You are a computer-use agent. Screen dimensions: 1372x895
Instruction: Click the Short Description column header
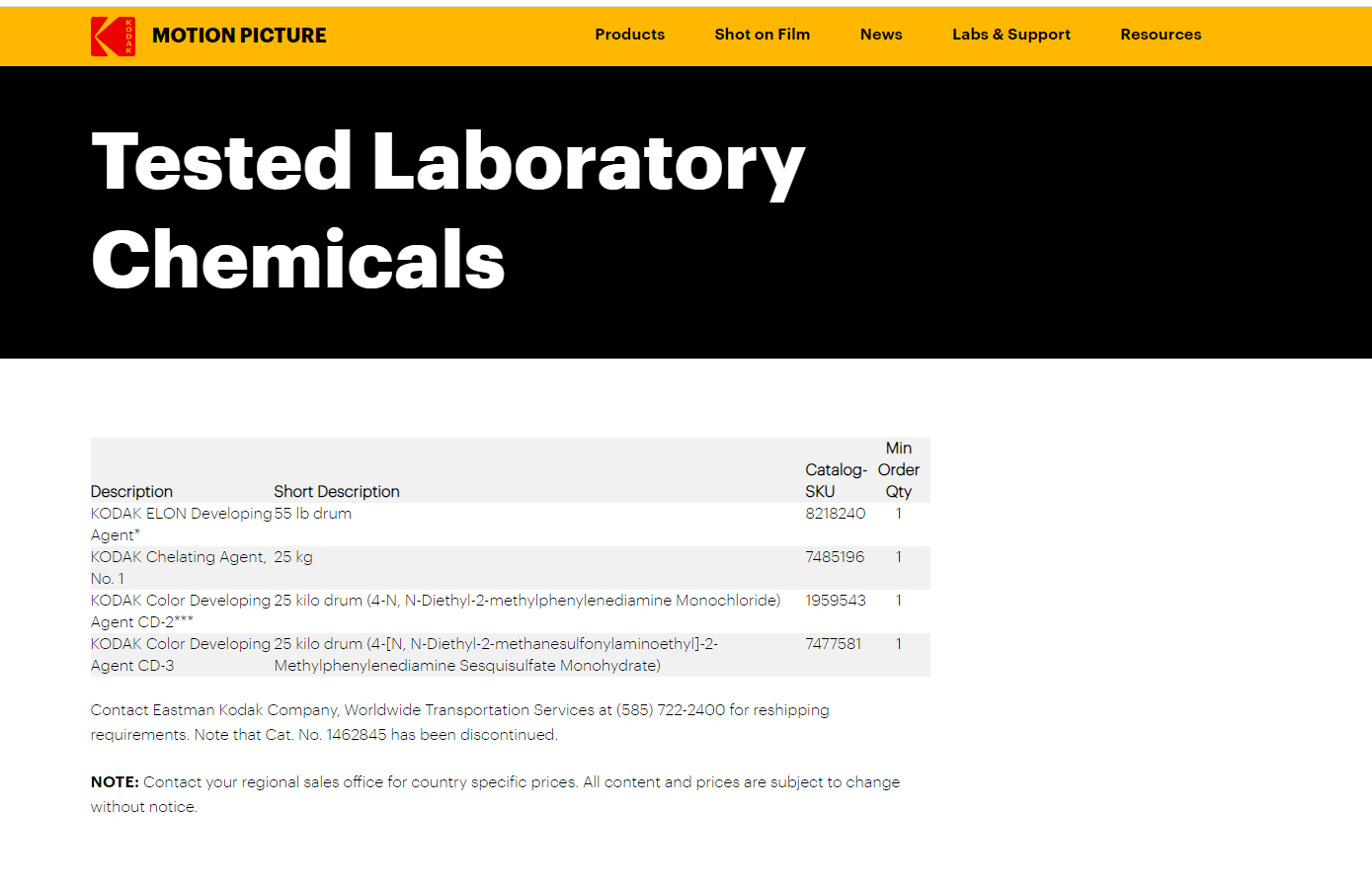337,492
